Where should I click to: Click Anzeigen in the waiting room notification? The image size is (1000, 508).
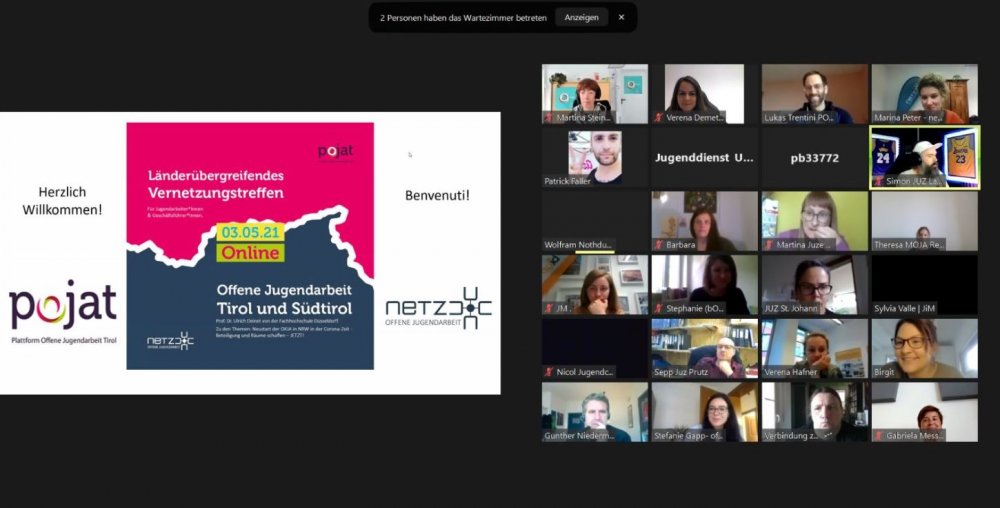tap(581, 18)
